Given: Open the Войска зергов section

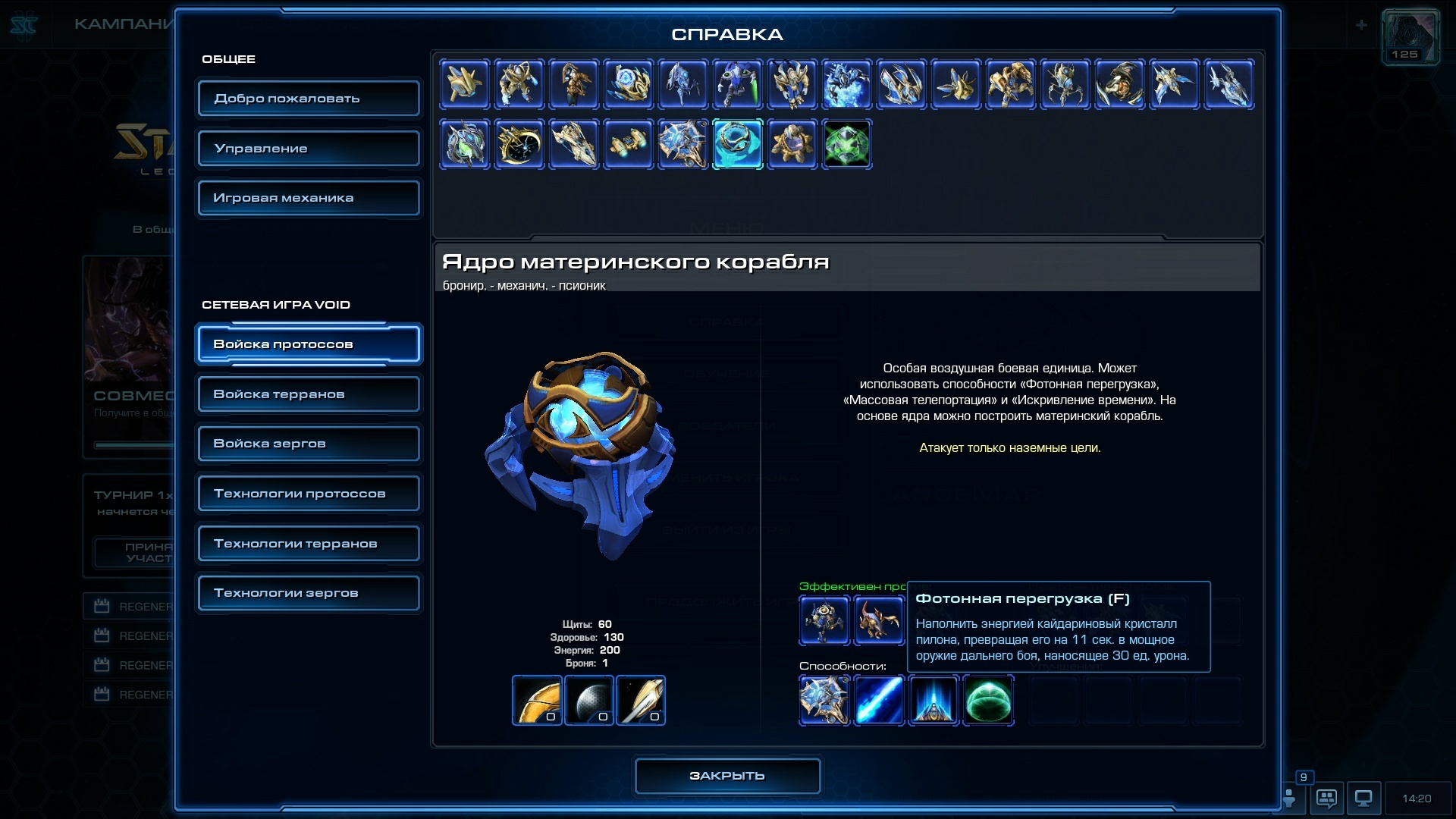Looking at the screenshot, I should pos(309,444).
